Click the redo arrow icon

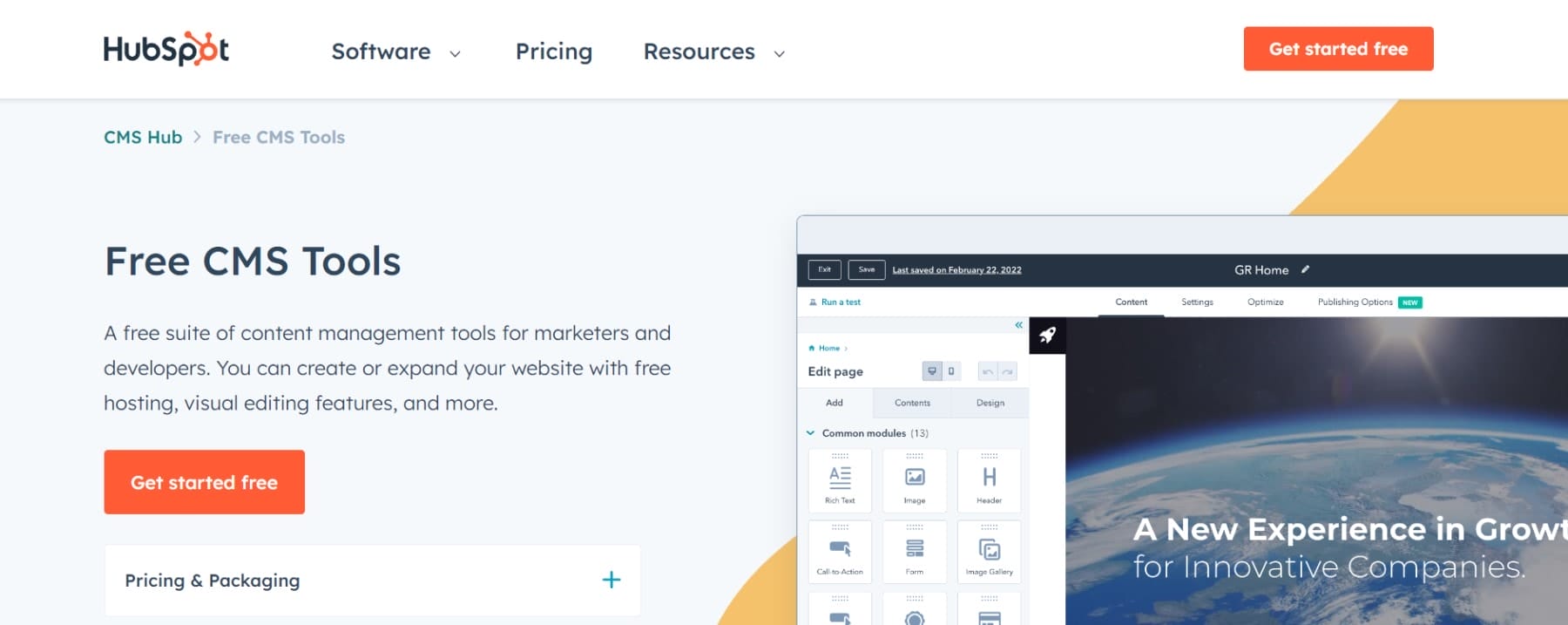[x=1008, y=371]
